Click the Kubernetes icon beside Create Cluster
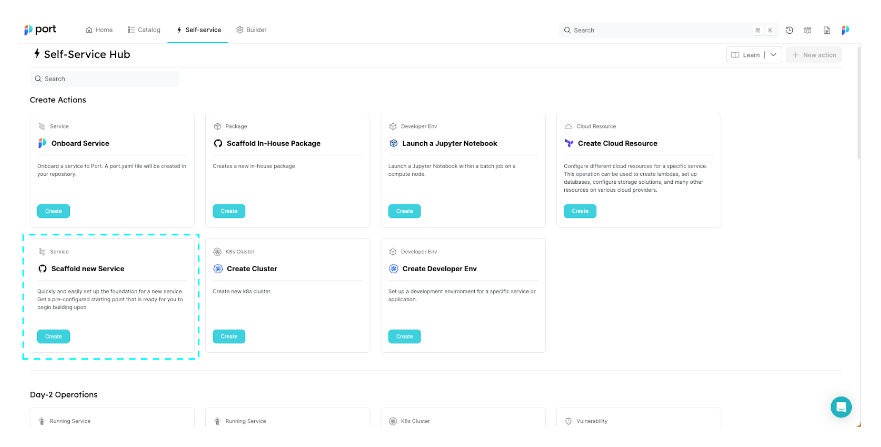 (x=218, y=268)
